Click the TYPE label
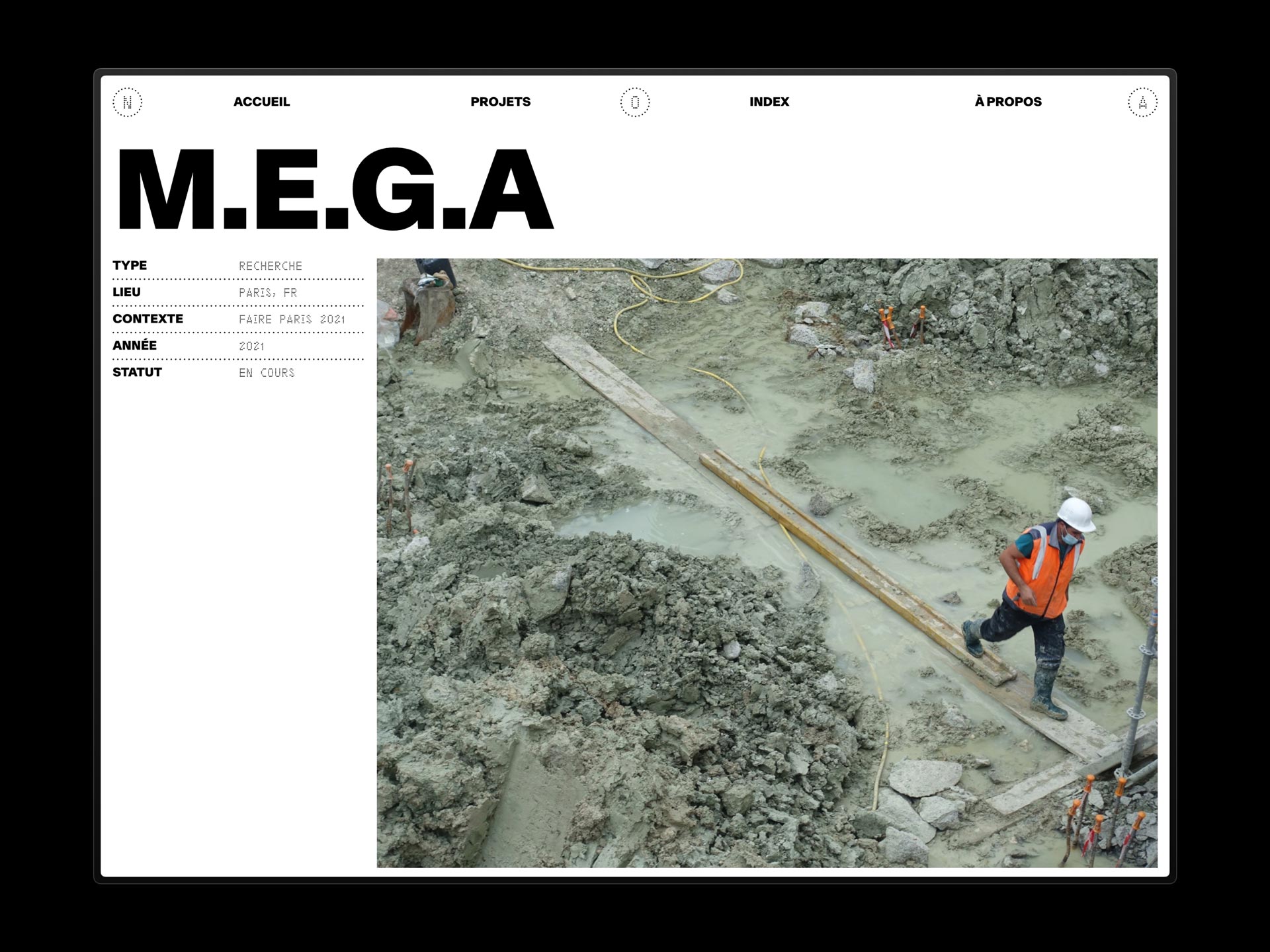 130,265
